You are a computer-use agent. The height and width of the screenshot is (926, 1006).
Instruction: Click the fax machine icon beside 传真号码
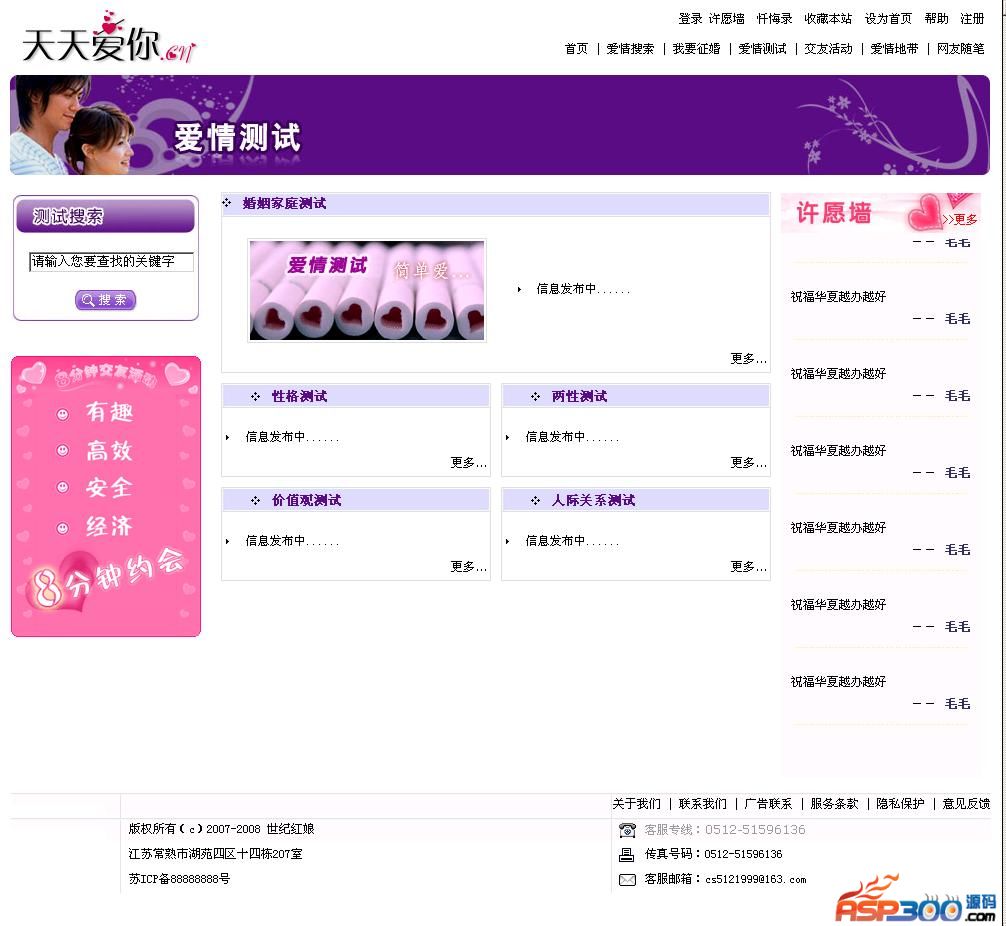point(627,854)
